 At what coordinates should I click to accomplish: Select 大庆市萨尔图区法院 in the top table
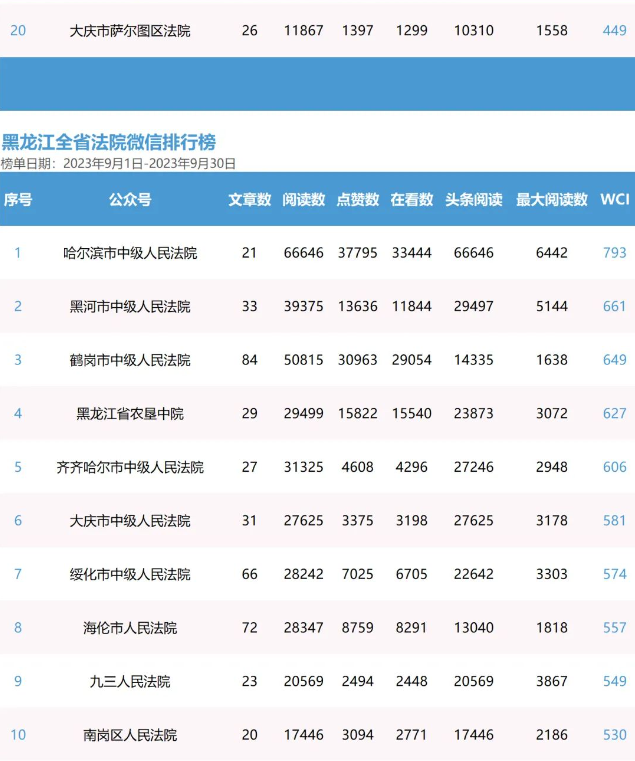click(x=130, y=31)
